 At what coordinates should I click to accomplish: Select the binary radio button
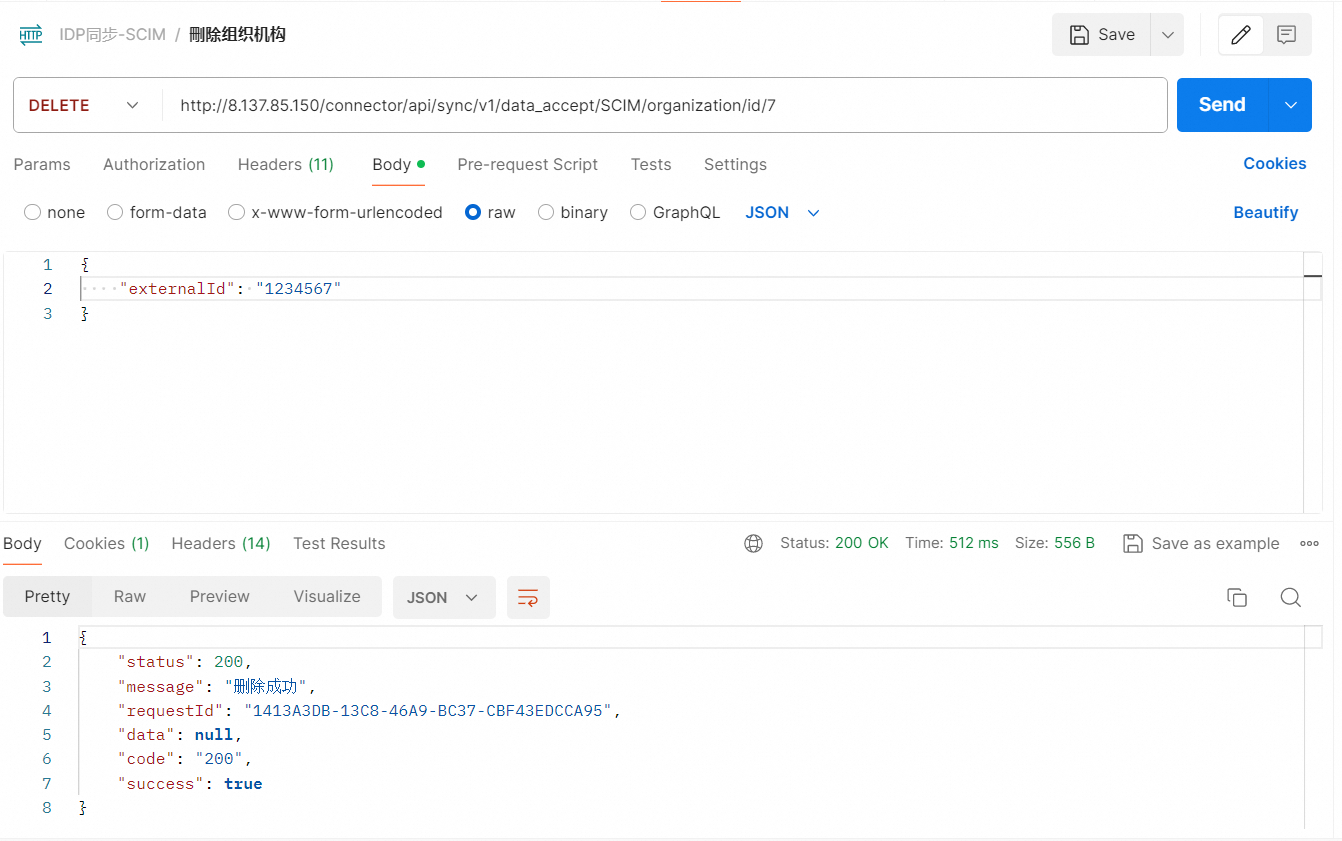[x=546, y=212]
